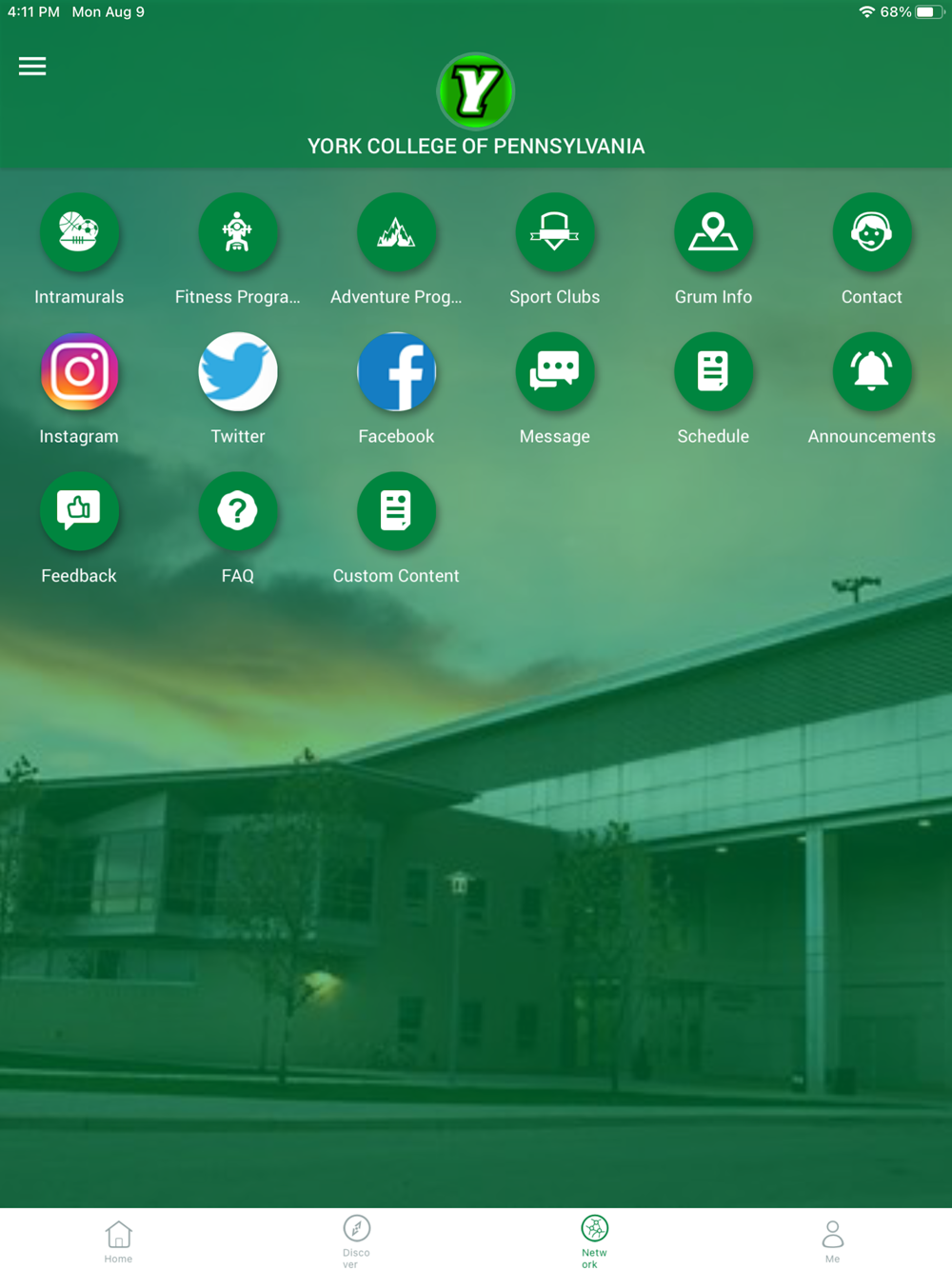Open the Feedback thumbs-up icon
952x1270 pixels.
(x=79, y=511)
